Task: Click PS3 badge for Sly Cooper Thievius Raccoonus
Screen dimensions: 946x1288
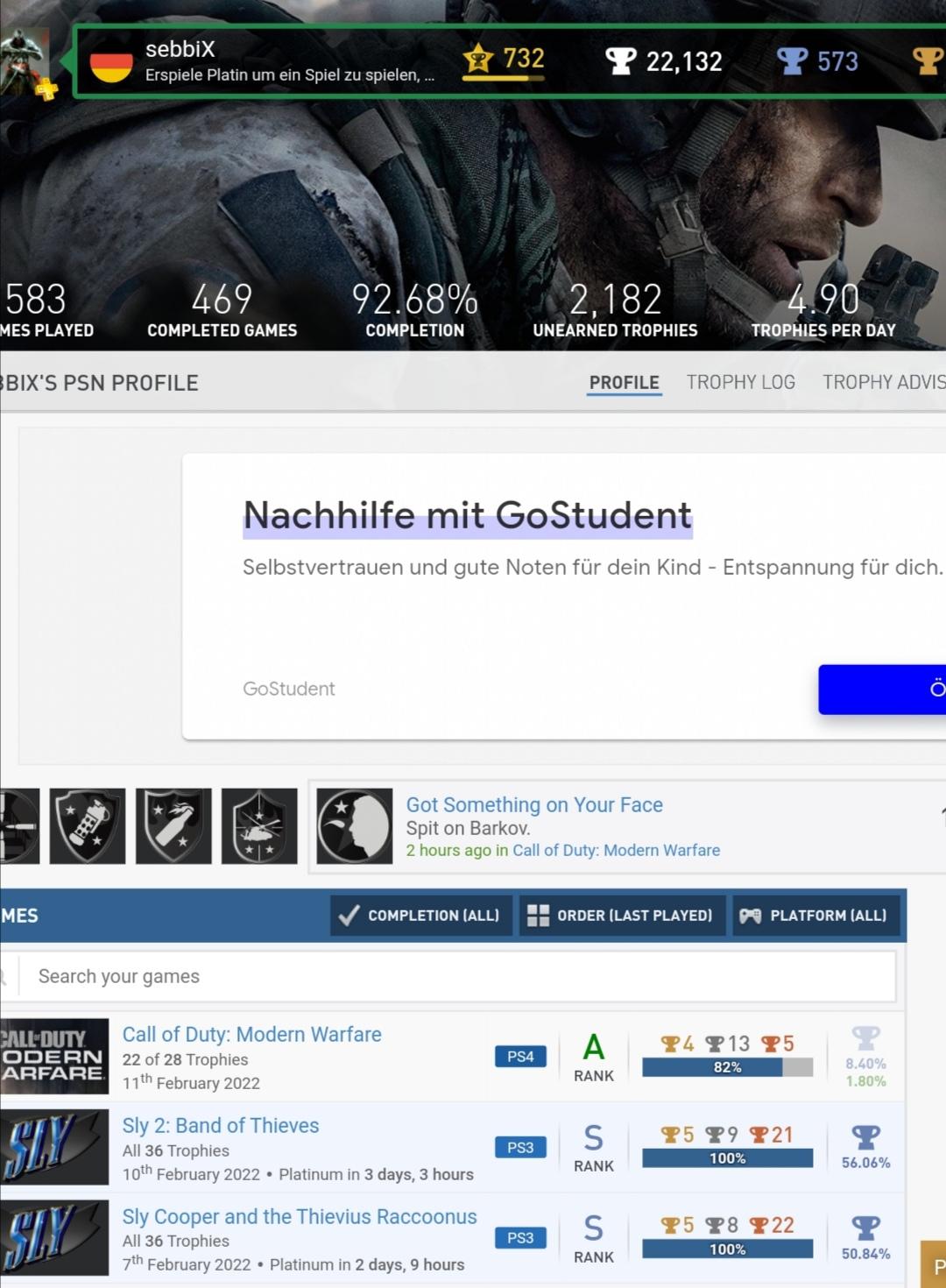Action: (x=520, y=1238)
